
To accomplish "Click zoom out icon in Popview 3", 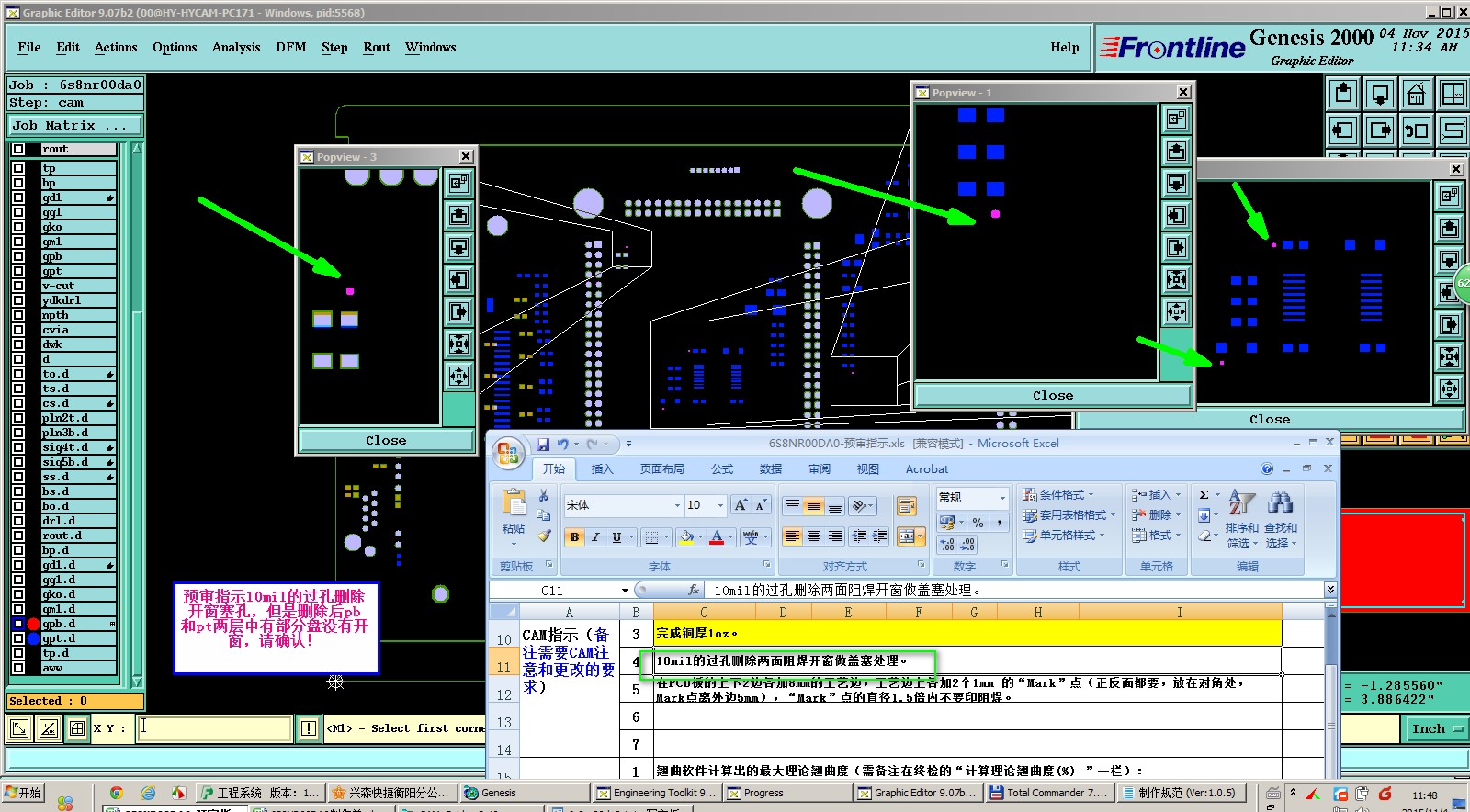I will click(x=458, y=377).
